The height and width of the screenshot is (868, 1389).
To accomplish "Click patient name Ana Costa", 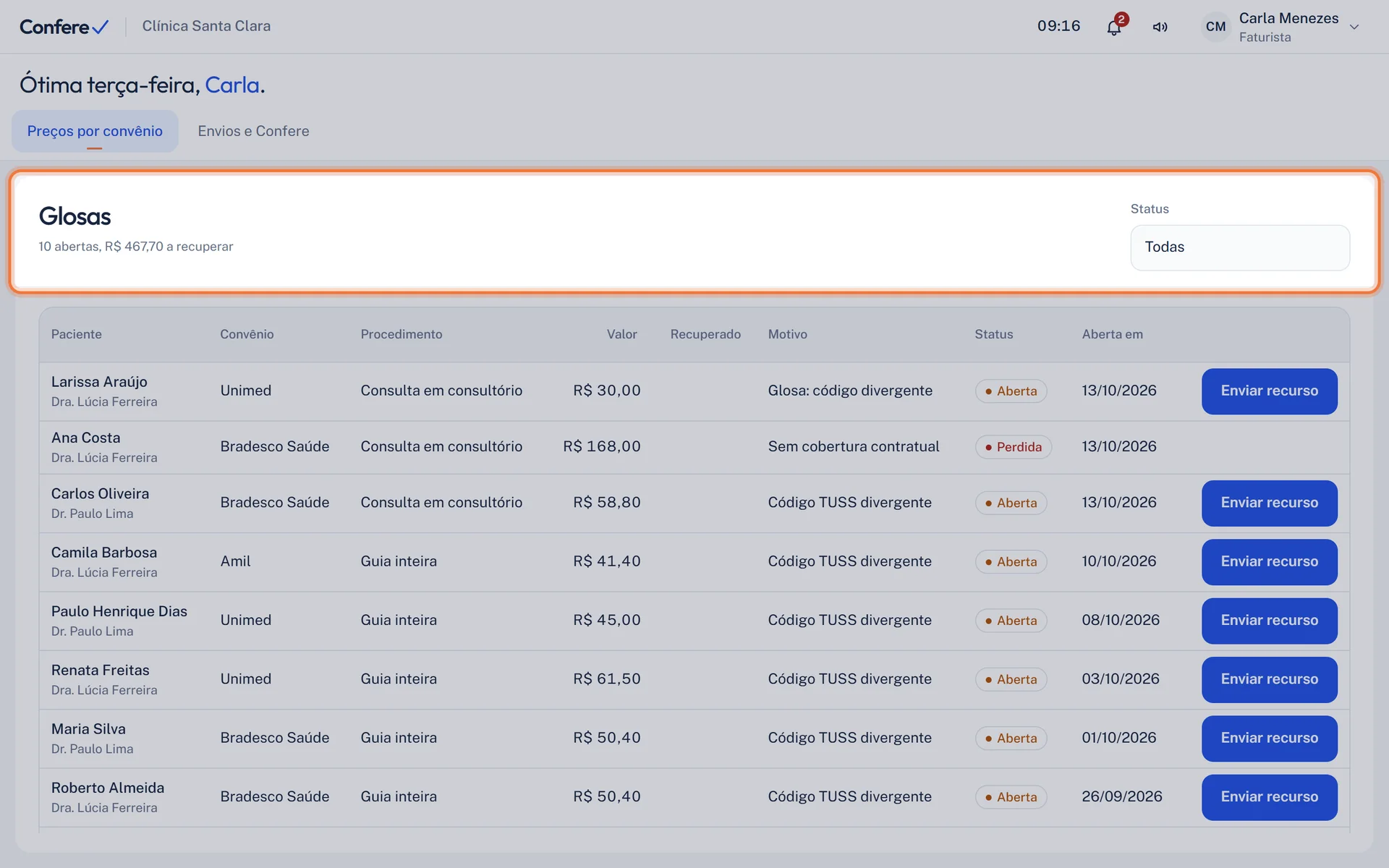I will (85, 438).
